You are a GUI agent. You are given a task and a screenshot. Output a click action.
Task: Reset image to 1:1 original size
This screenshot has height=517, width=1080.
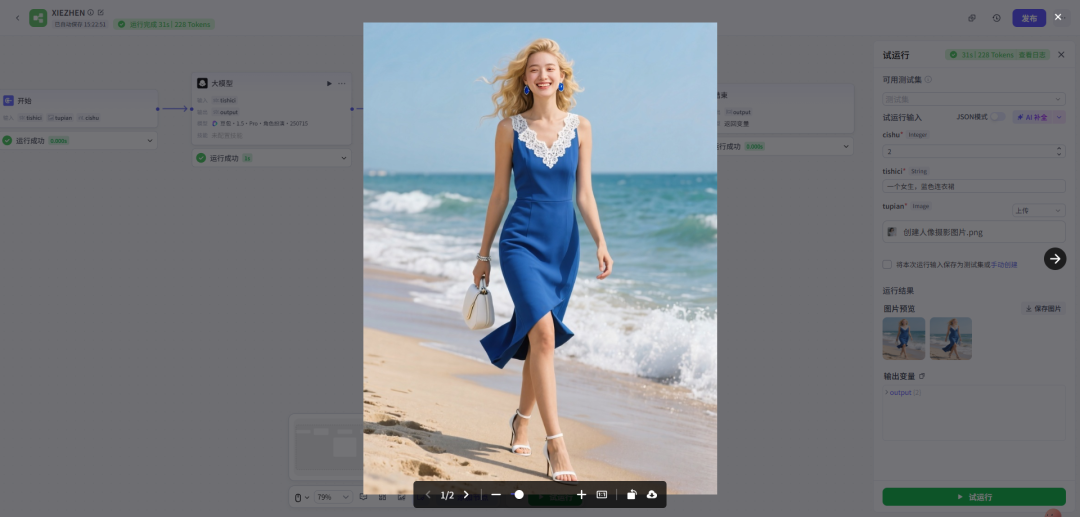pos(602,495)
